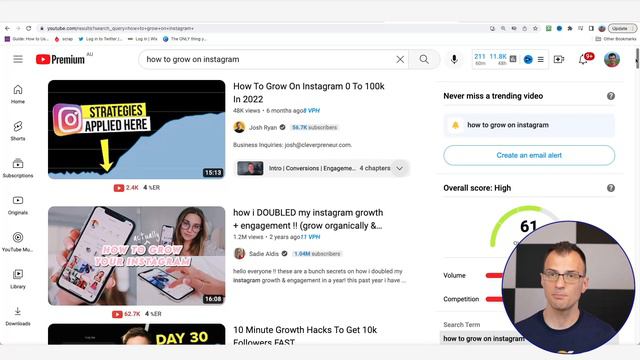Open the 10 Minute Growth Hacks video title

pos(305,336)
